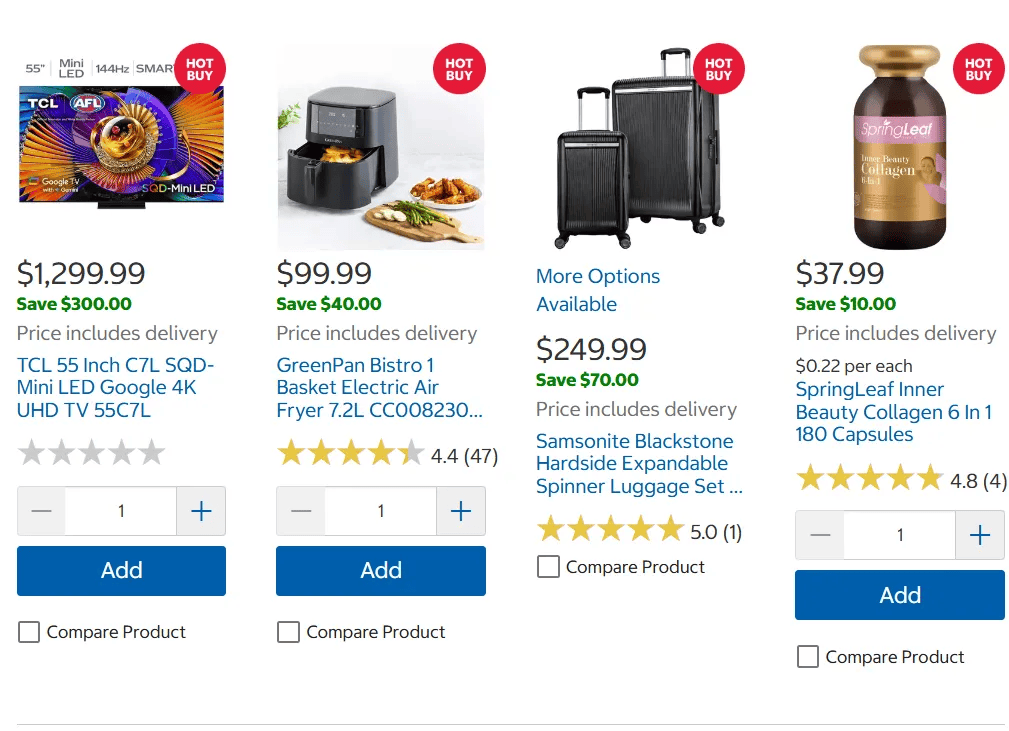Check Compare Product for SpringLeaf Collagen
Image resolution: width=1009 pixels, height=731 pixels.
click(808, 657)
